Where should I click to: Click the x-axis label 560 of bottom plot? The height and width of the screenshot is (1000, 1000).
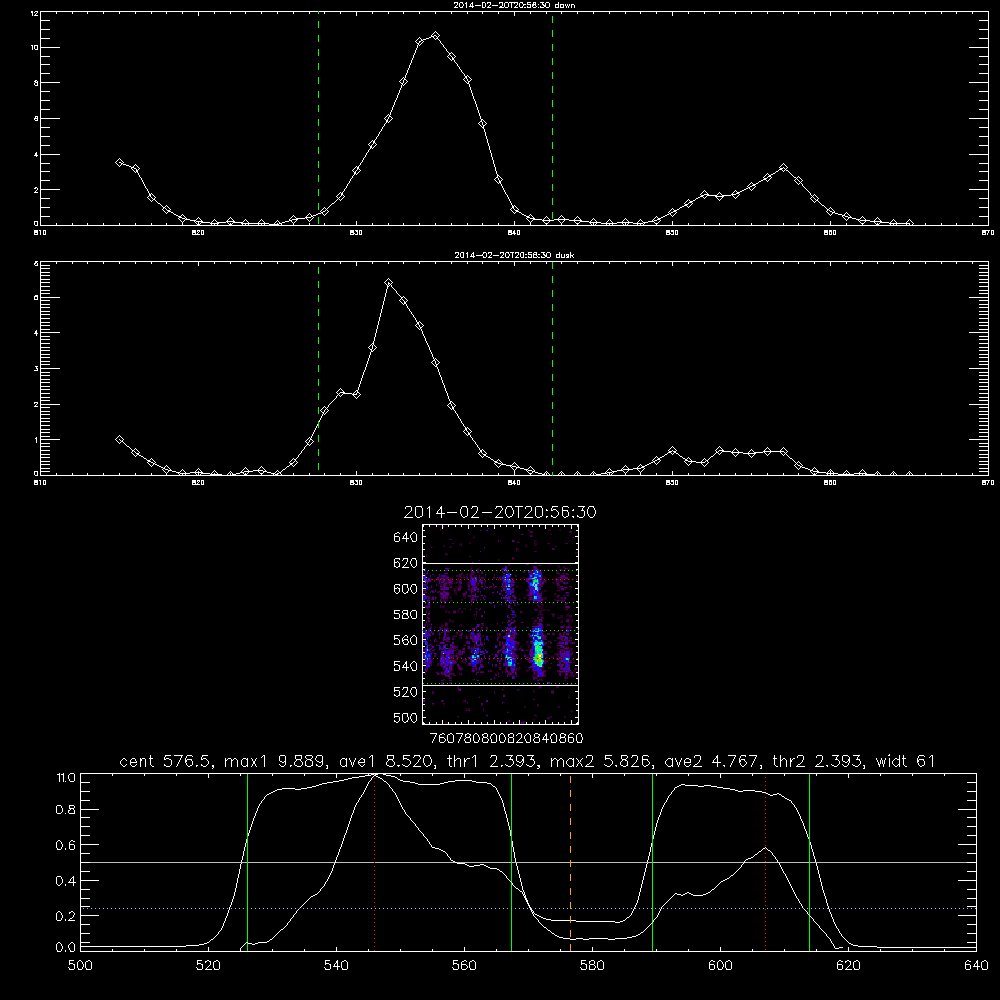(464, 966)
